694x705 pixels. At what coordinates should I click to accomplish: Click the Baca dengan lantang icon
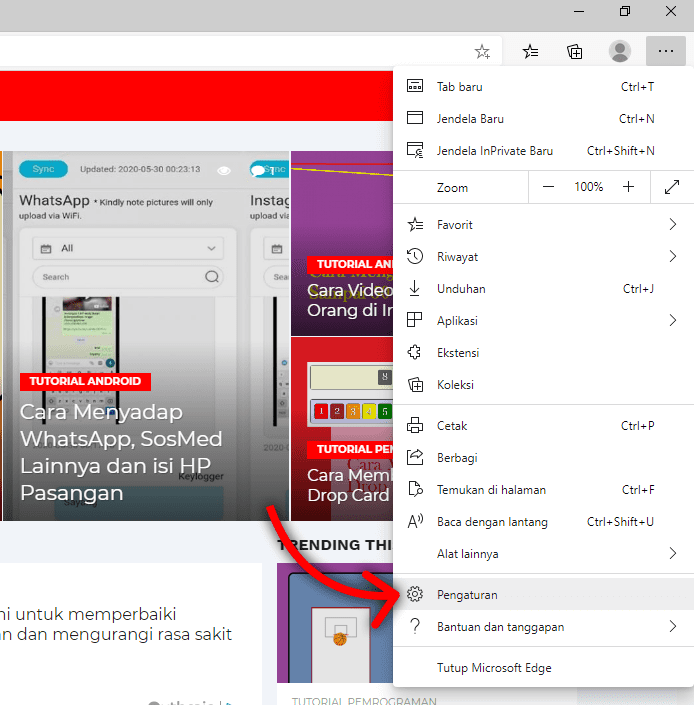(415, 522)
